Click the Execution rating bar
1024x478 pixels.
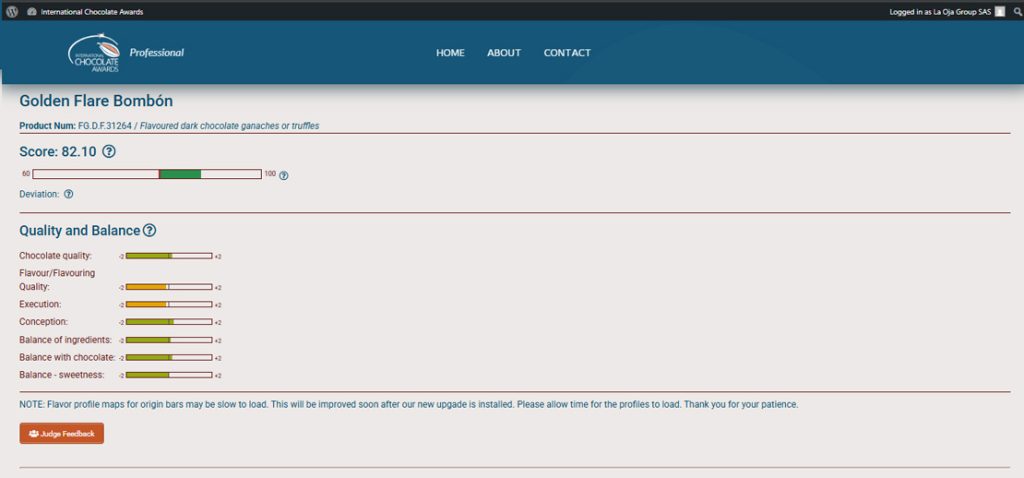(x=168, y=304)
